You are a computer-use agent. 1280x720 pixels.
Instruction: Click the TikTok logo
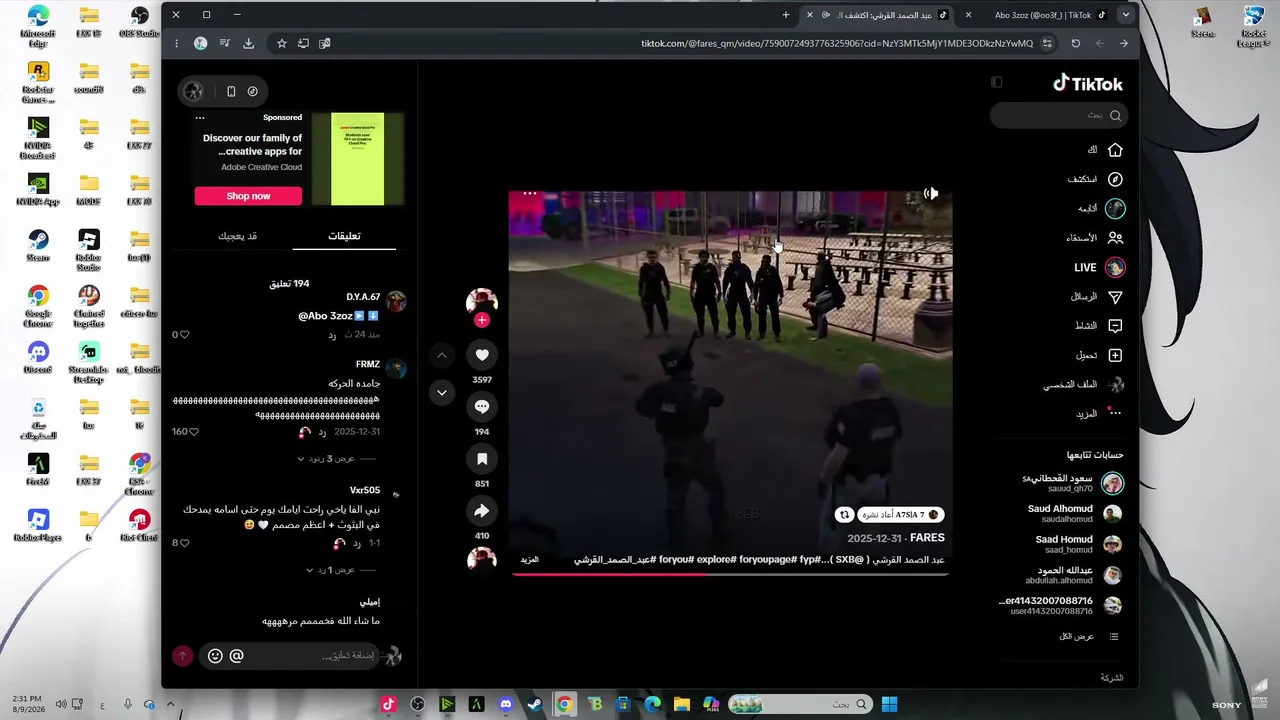1088,83
